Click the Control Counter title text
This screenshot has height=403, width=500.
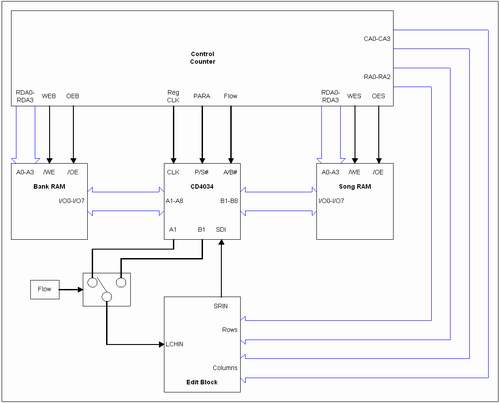pos(202,58)
